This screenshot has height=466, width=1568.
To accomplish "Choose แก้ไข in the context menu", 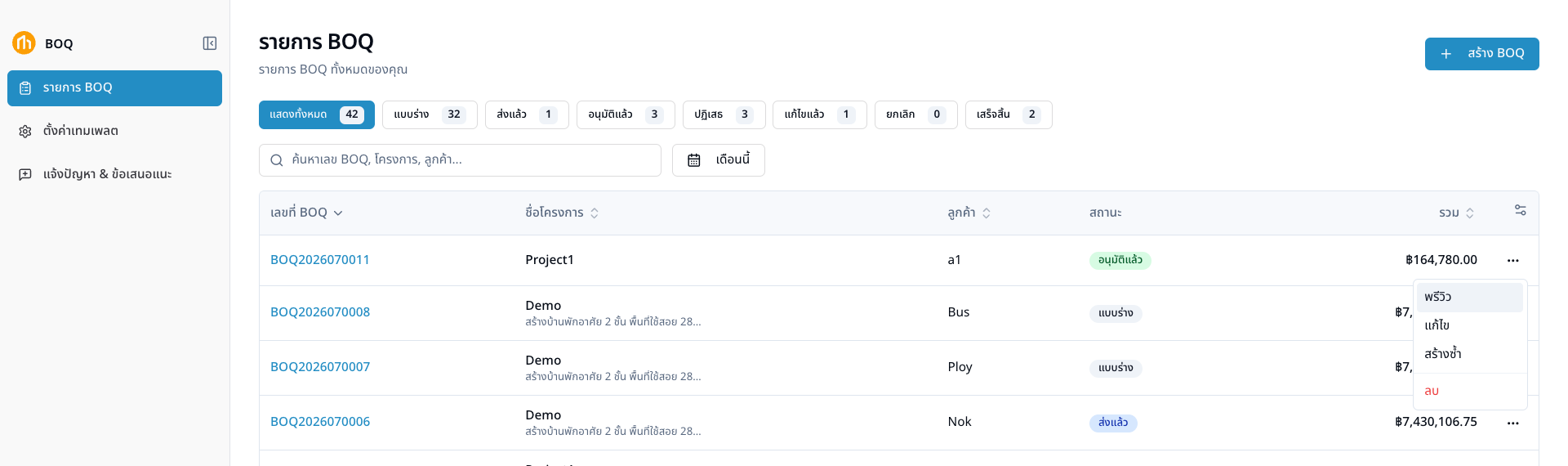I will pos(1470,326).
